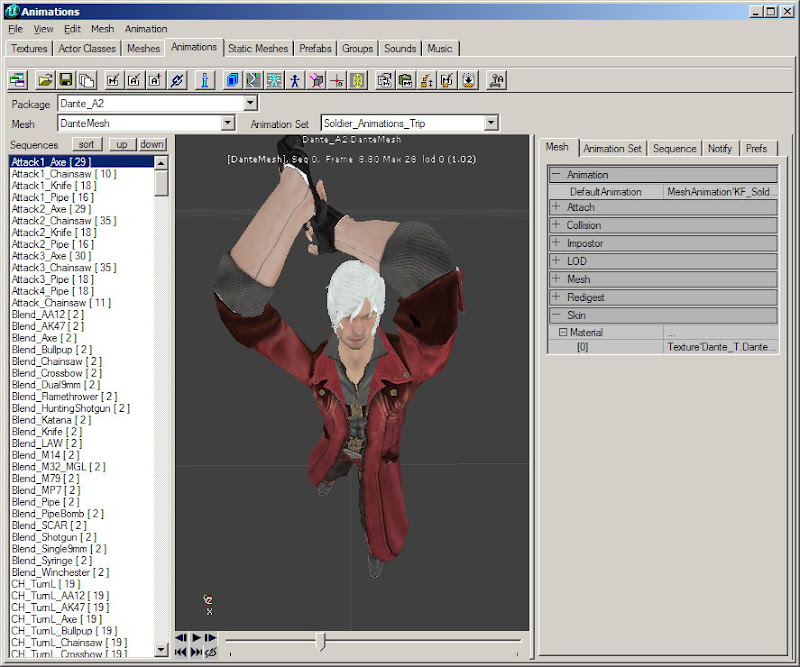
Task: Click the blue cube toolbar icon
Action: point(232,80)
